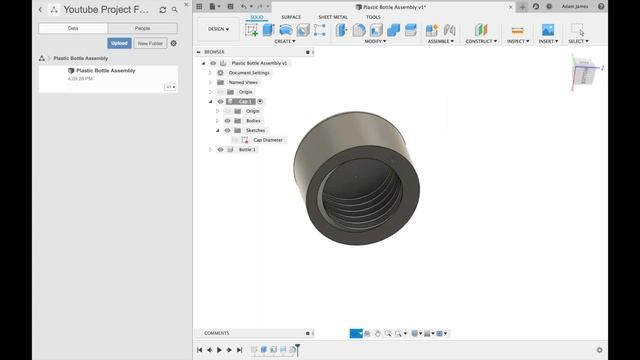This screenshot has height=360, width=640.
Task: Click the New Folder button
Action: click(150, 43)
